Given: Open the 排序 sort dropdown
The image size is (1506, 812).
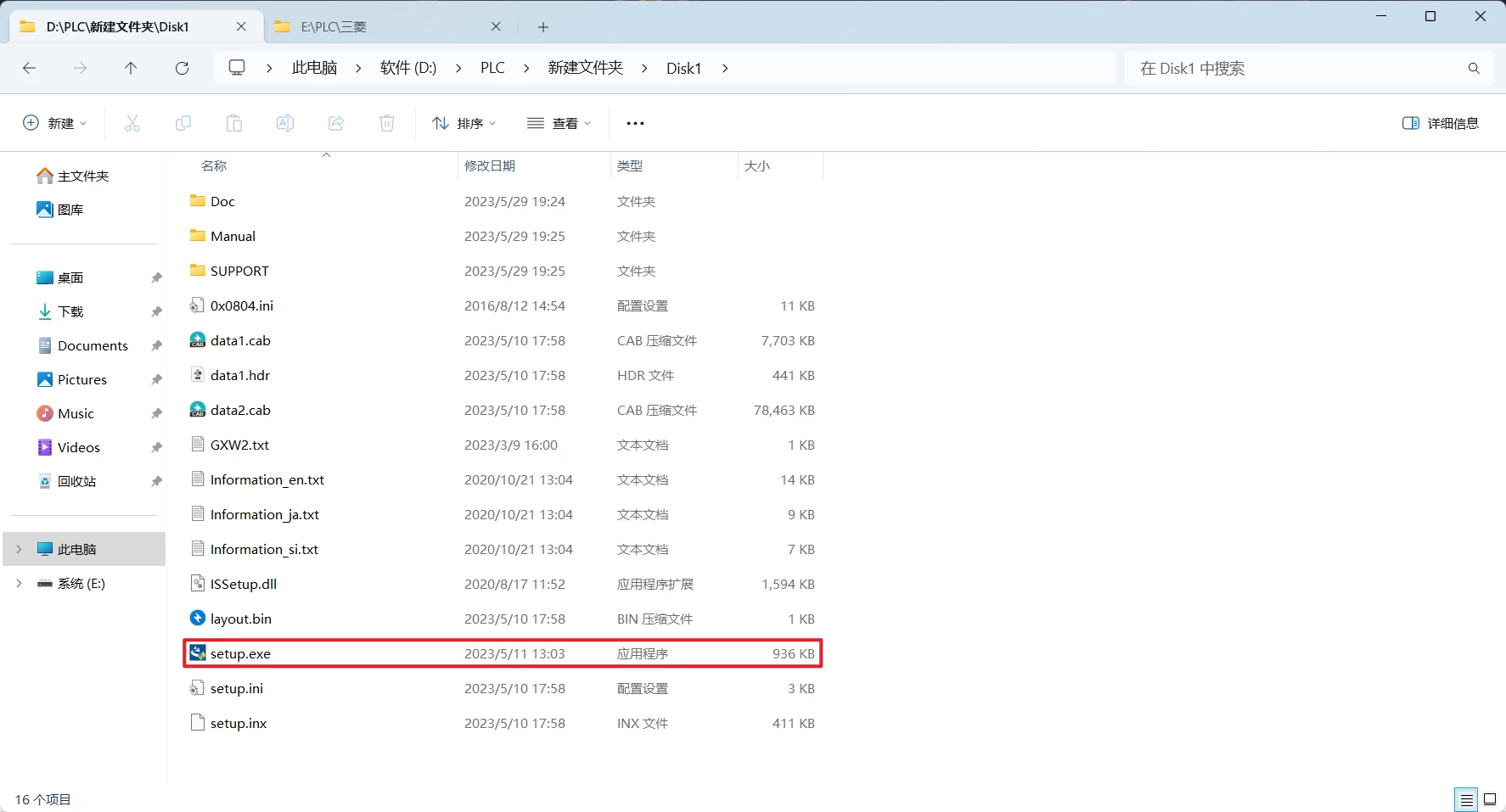Looking at the screenshot, I should [x=464, y=123].
